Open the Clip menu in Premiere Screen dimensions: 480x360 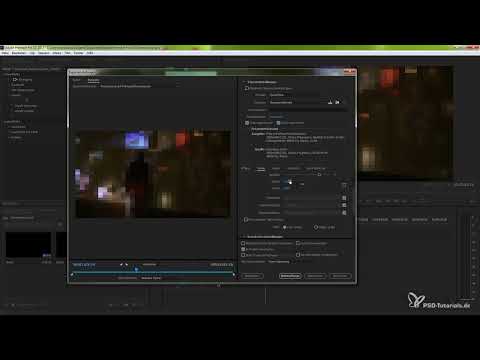point(32,53)
